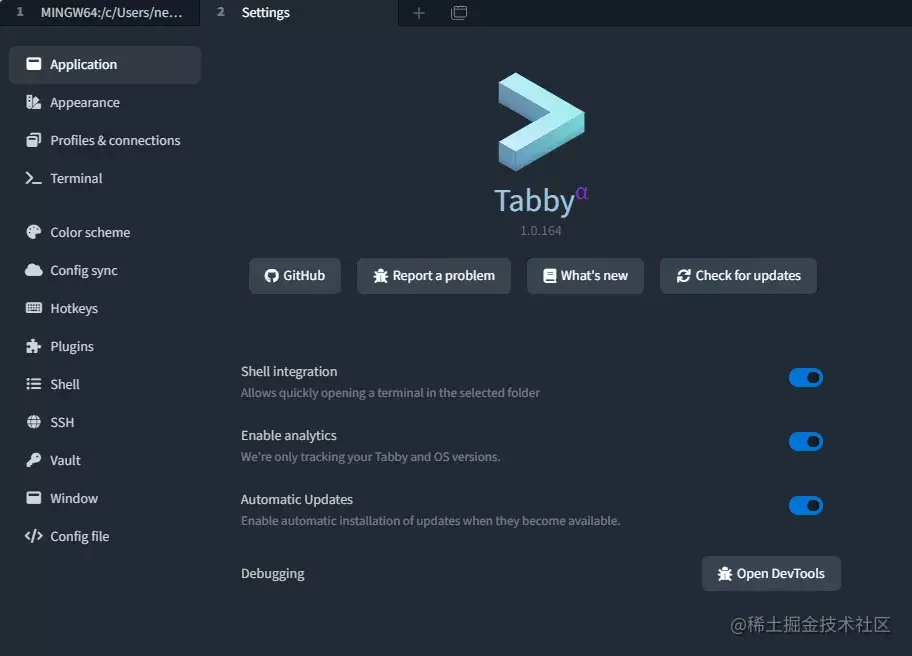This screenshot has width=912, height=656.
Task: Turn off Automatic Updates switch
Action: (806, 505)
